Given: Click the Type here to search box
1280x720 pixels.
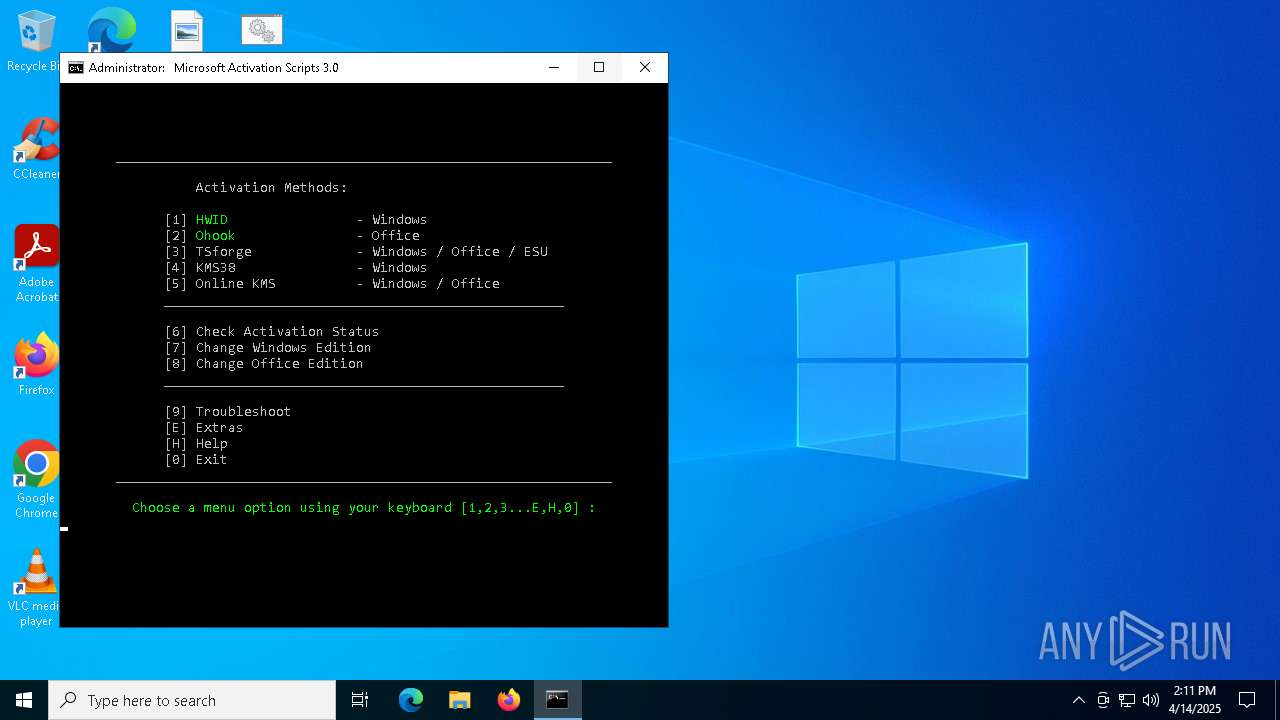Looking at the screenshot, I should [x=192, y=700].
